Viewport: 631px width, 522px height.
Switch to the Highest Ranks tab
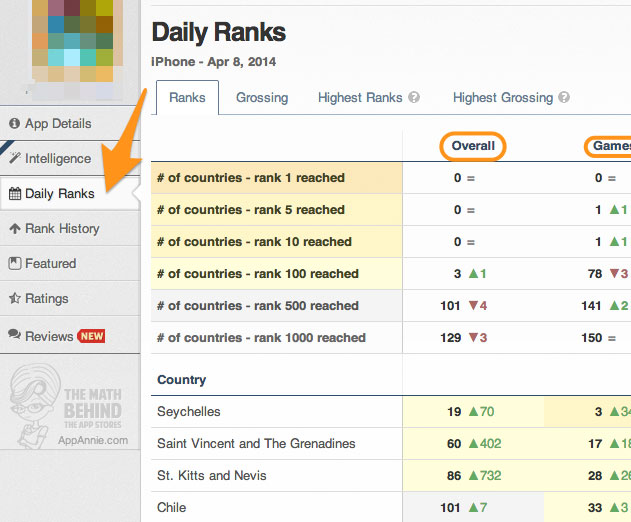point(360,98)
